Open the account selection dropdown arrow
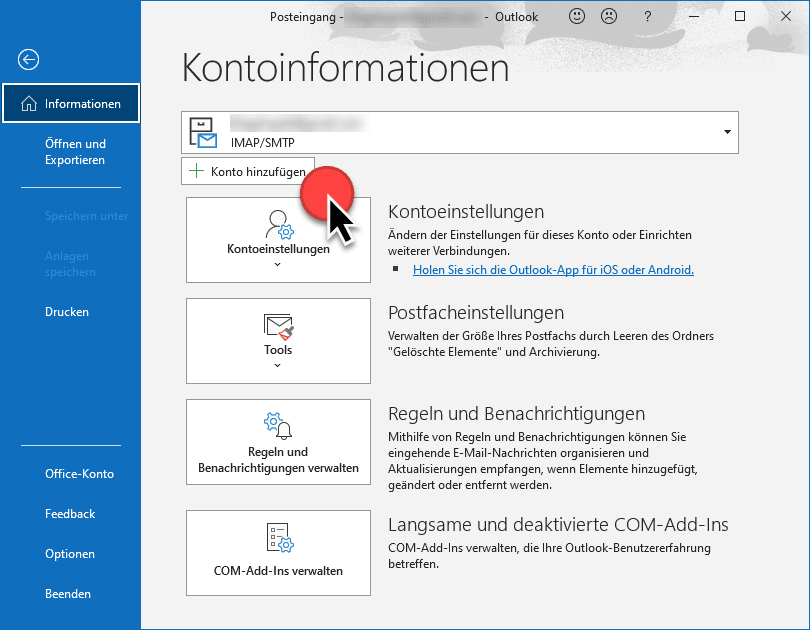 (727, 132)
